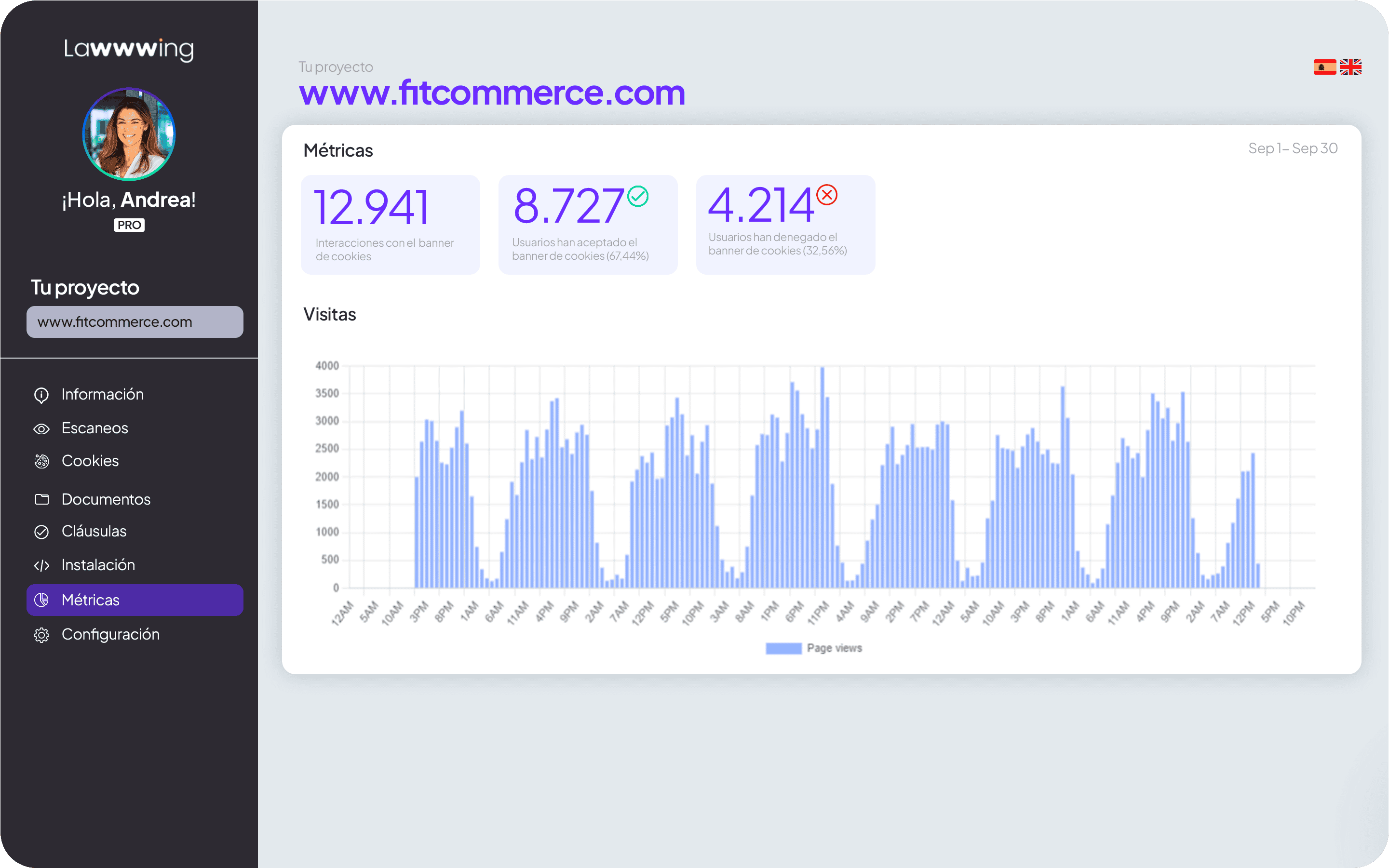The height and width of the screenshot is (868, 1389).
Task: Click the tallest chart bar near 4000
Action: [822, 478]
